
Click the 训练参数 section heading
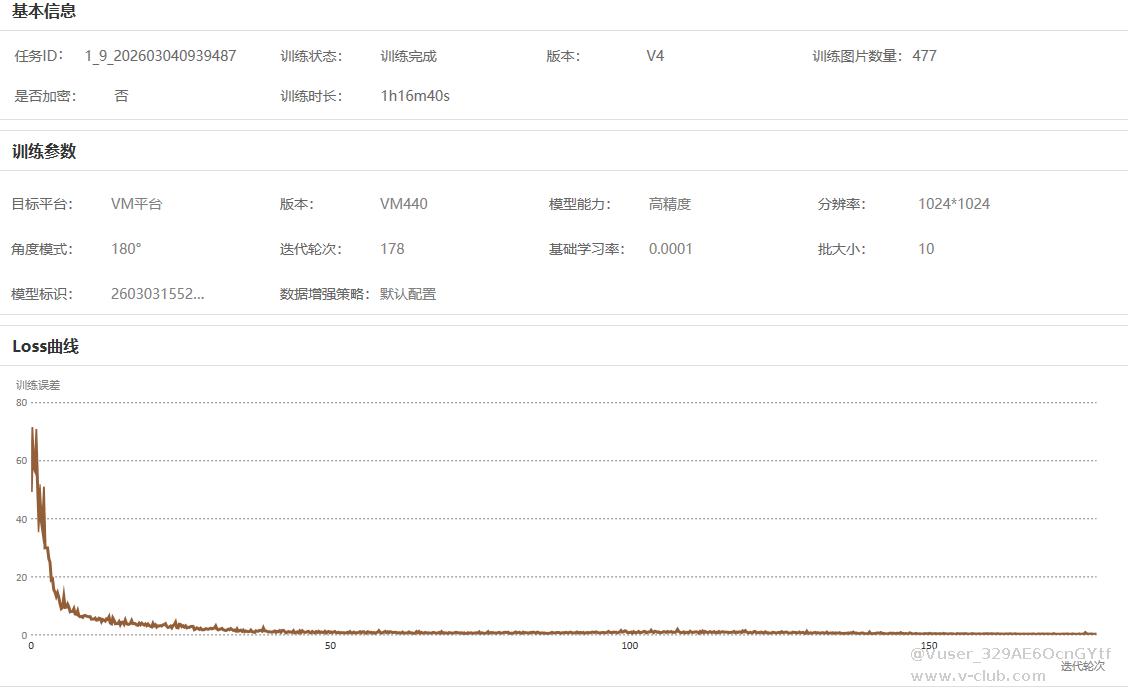click(44, 152)
